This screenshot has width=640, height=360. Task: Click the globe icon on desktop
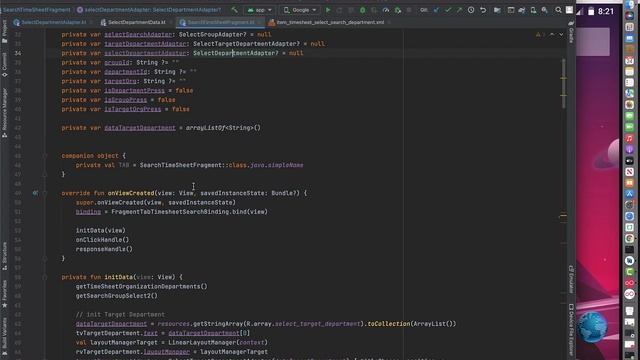592,327
